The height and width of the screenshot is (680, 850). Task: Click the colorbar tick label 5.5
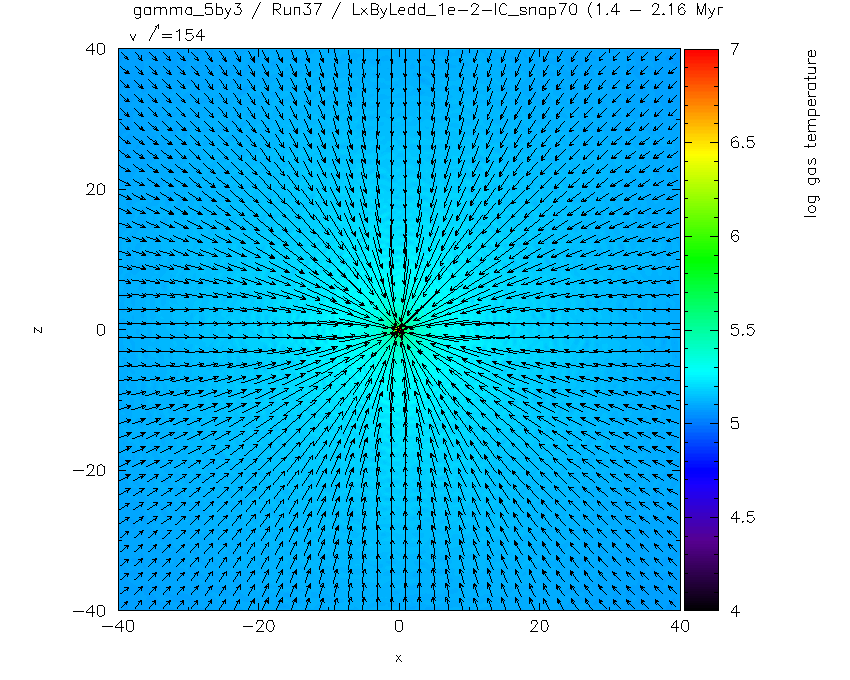(x=742, y=330)
